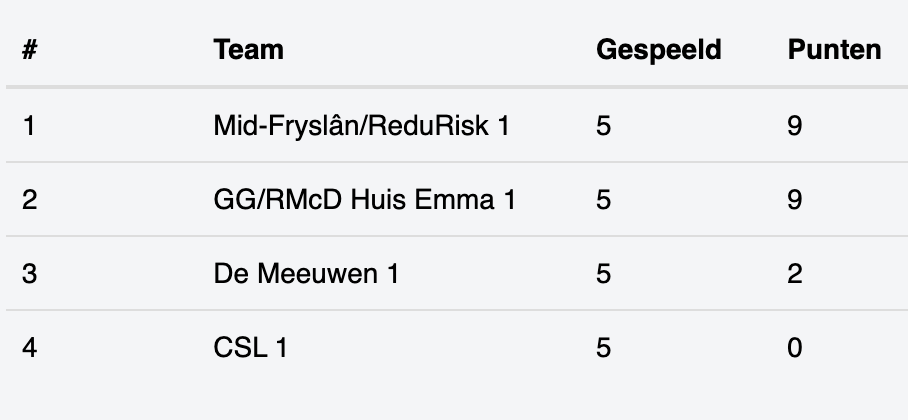Open the CSL 1 team entry
Viewport: 908px width, 420px height.
tap(250, 348)
